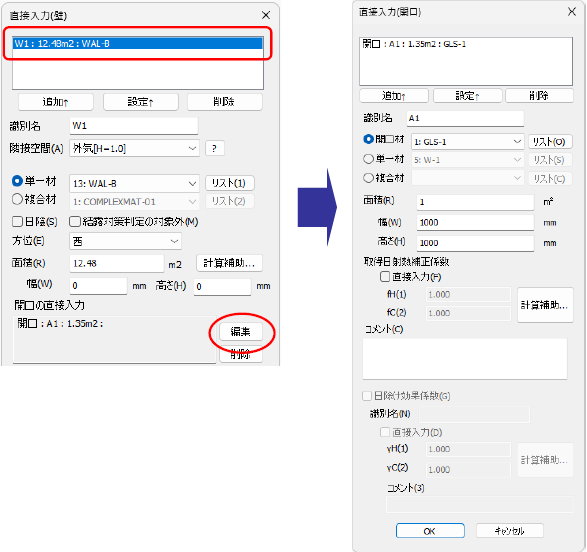Open リスト(O) for 開口材
The height and width of the screenshot is (552, 587).
tap(549, 142)
